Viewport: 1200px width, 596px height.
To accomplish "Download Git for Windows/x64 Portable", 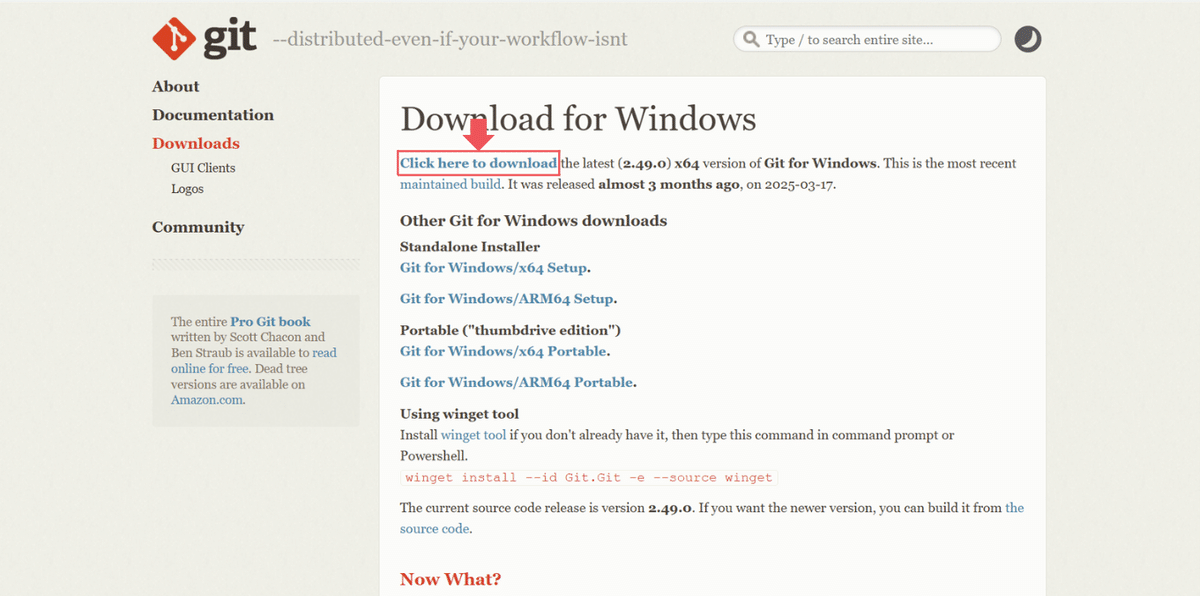I will (x=502, y=350).
